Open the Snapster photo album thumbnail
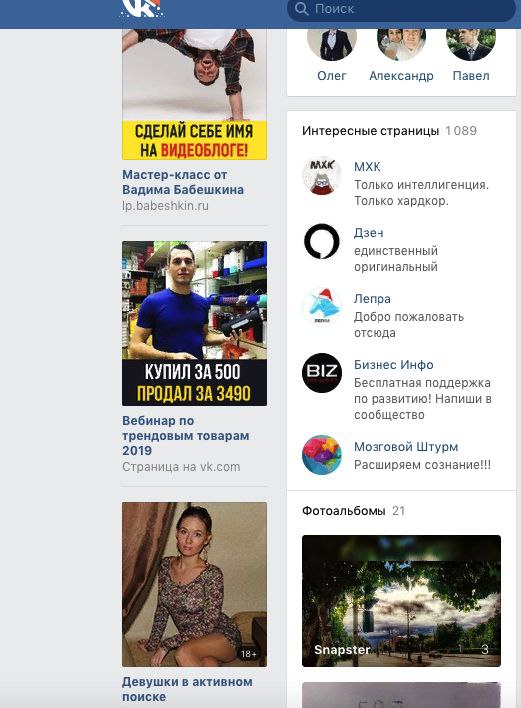Viewport: 521px width, 708px height. click(x=401, y=601)
